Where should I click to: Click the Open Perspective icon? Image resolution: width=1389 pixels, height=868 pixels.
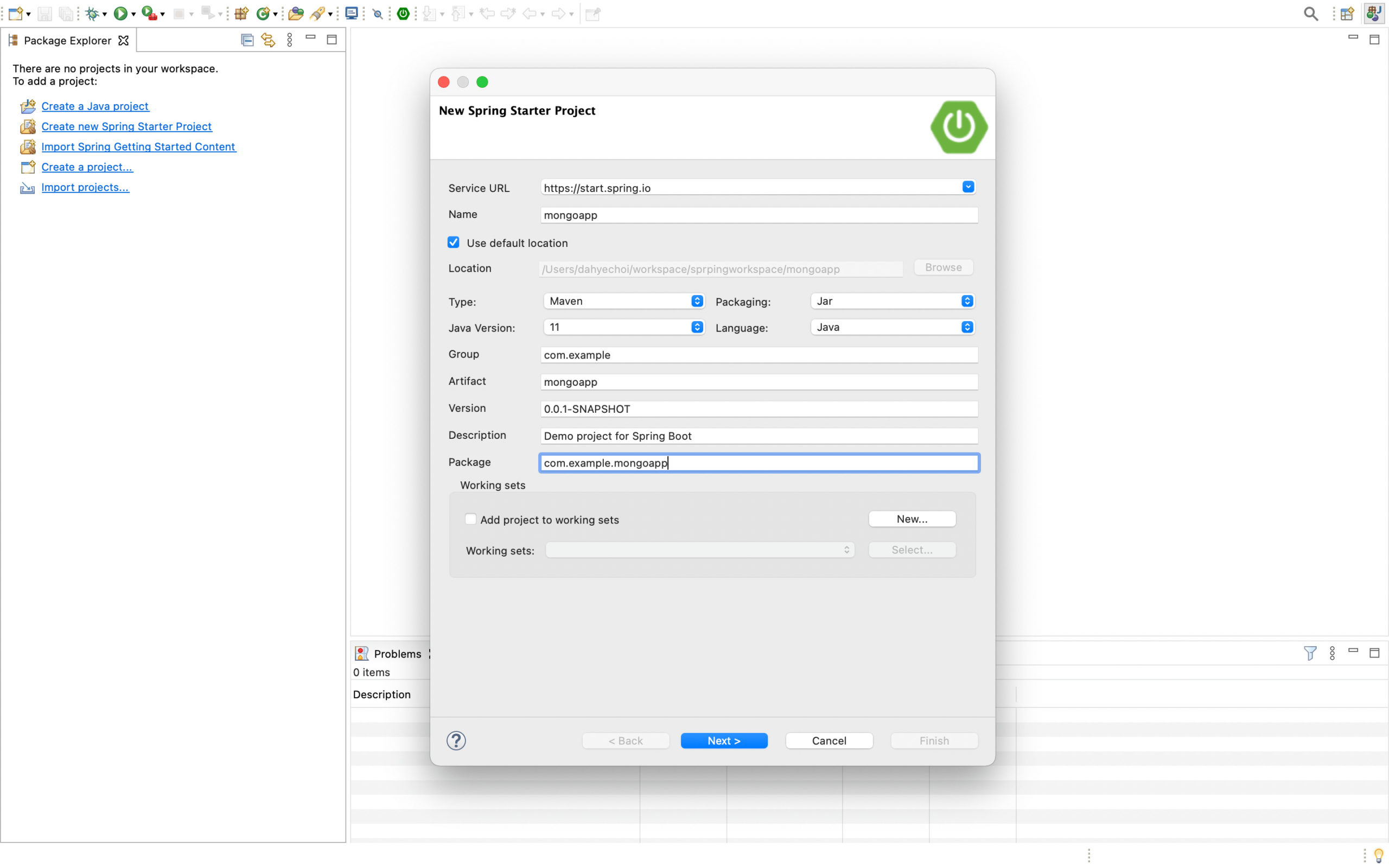(x=1347, y=13)
